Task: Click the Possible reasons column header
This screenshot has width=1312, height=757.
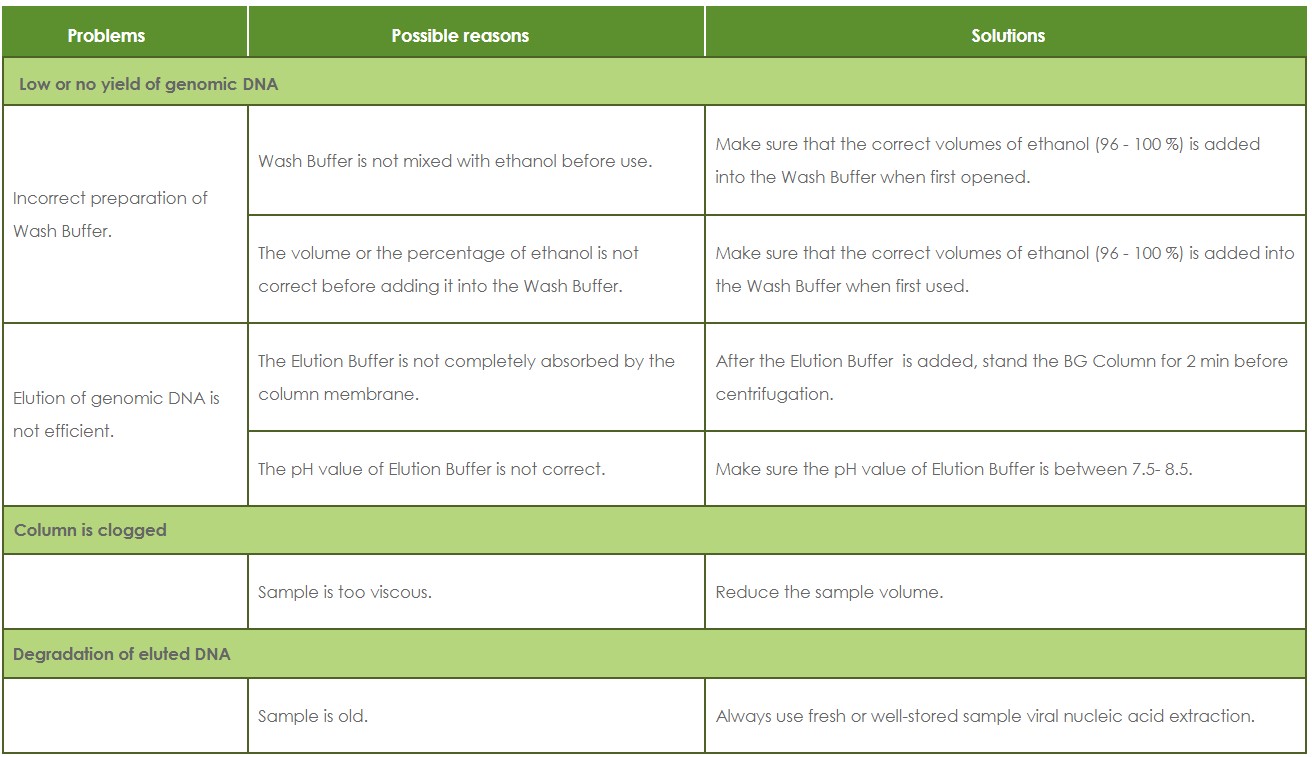Action: 460,36
